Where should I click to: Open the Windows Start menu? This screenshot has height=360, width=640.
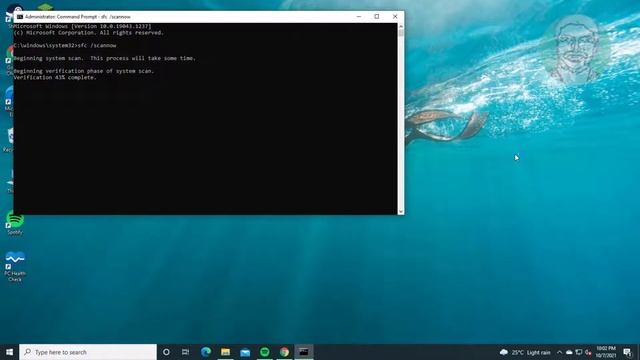click(9, 352)
